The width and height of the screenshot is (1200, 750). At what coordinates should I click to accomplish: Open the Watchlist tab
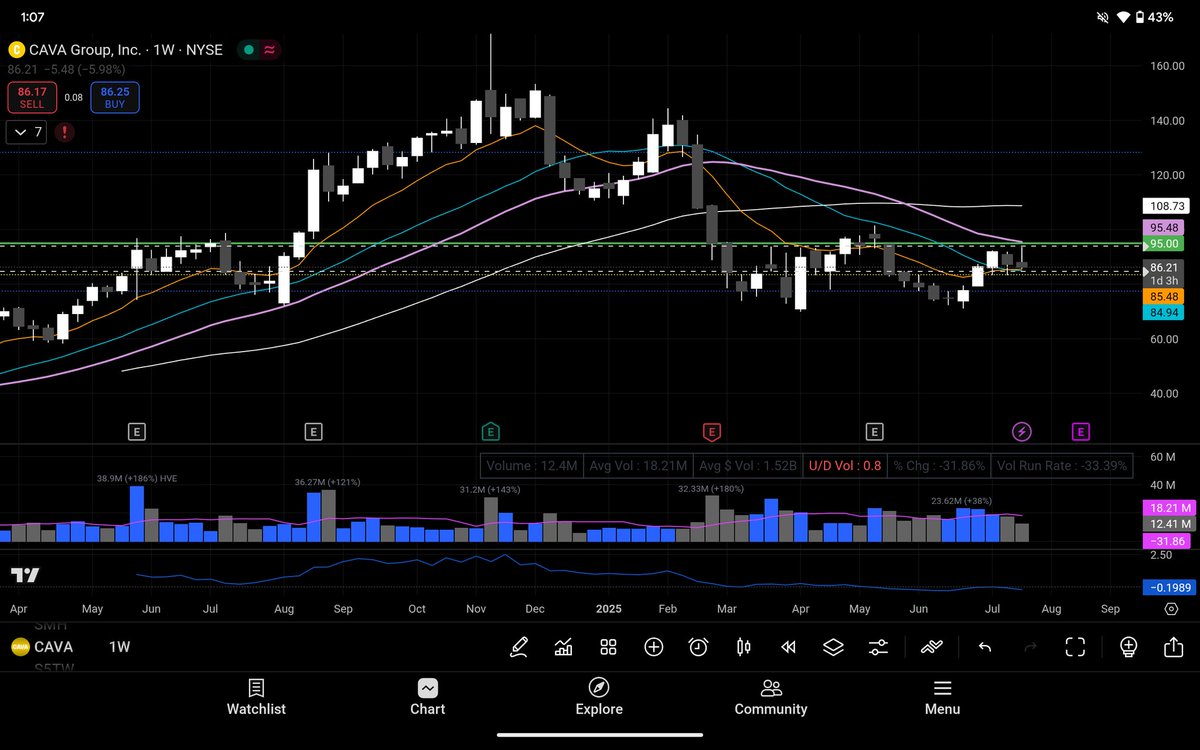point(256,698)
